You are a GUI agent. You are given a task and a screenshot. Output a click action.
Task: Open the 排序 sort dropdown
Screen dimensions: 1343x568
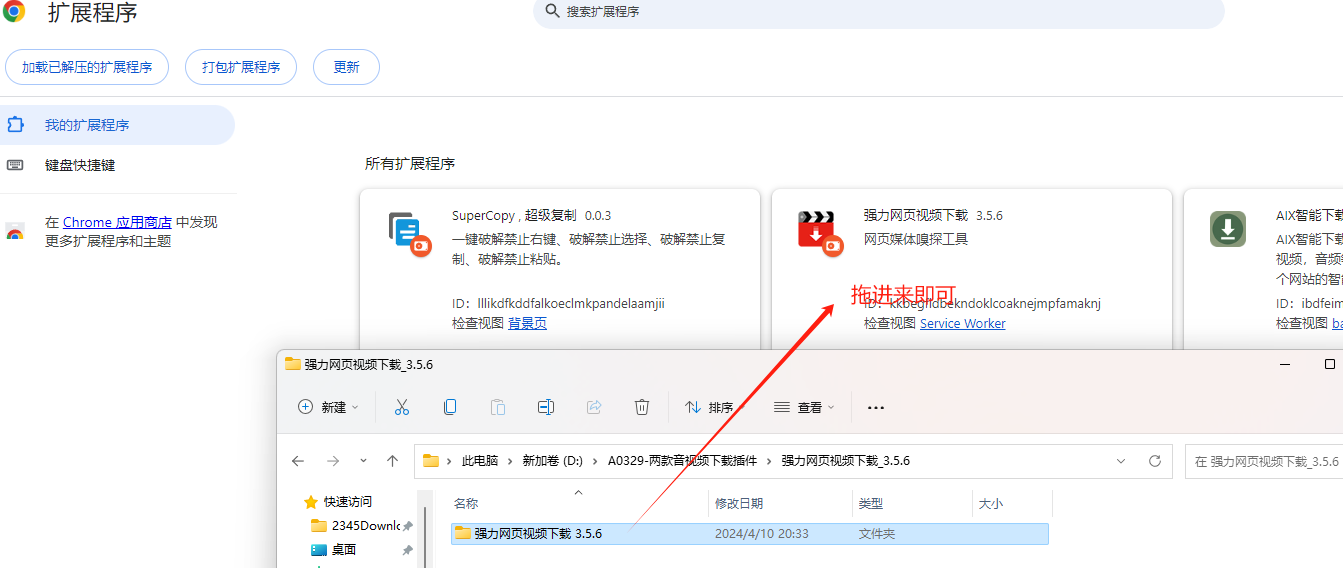716,407
